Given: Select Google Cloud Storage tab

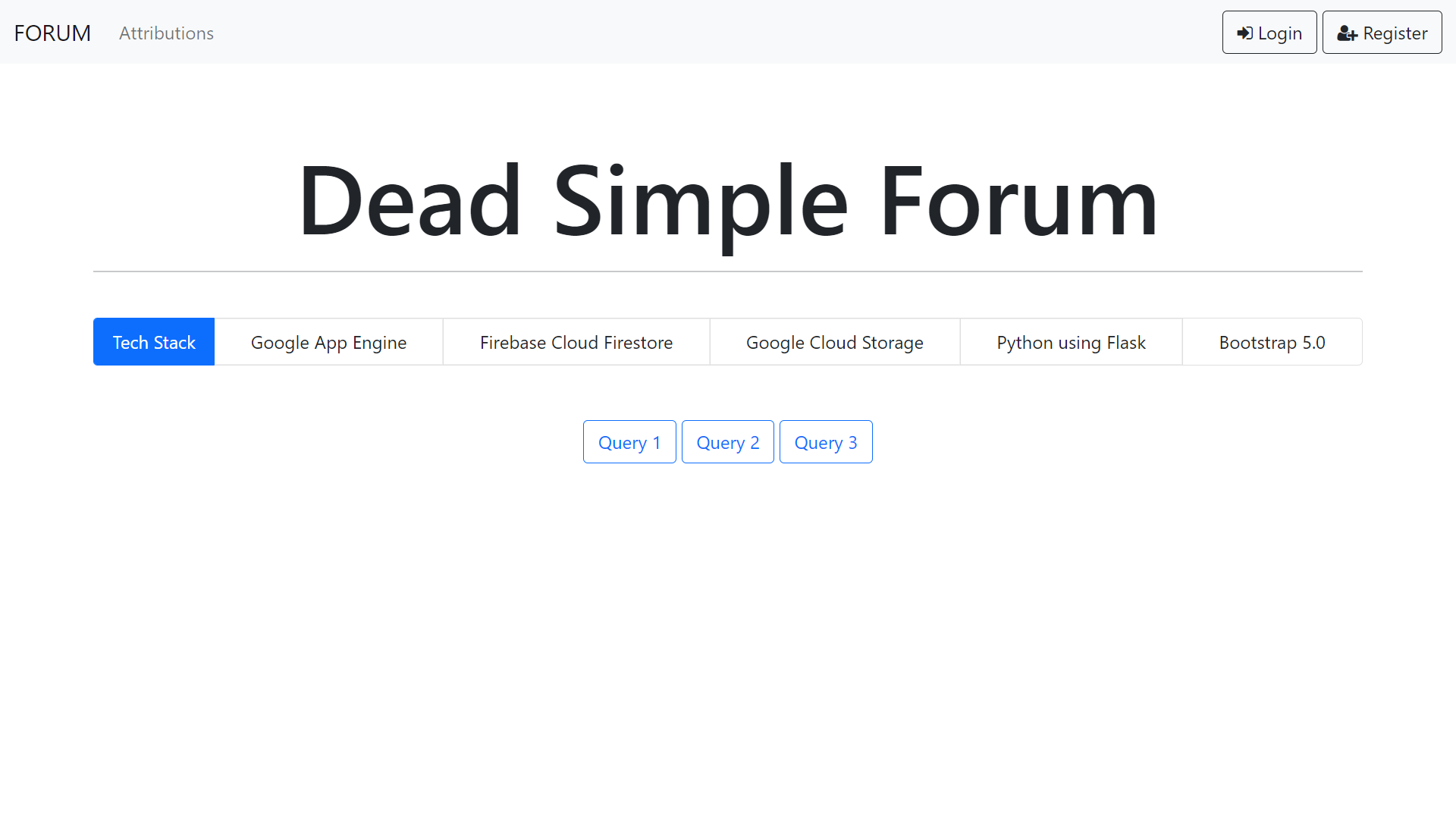Looking at the screenshot, I should point(835,342).
